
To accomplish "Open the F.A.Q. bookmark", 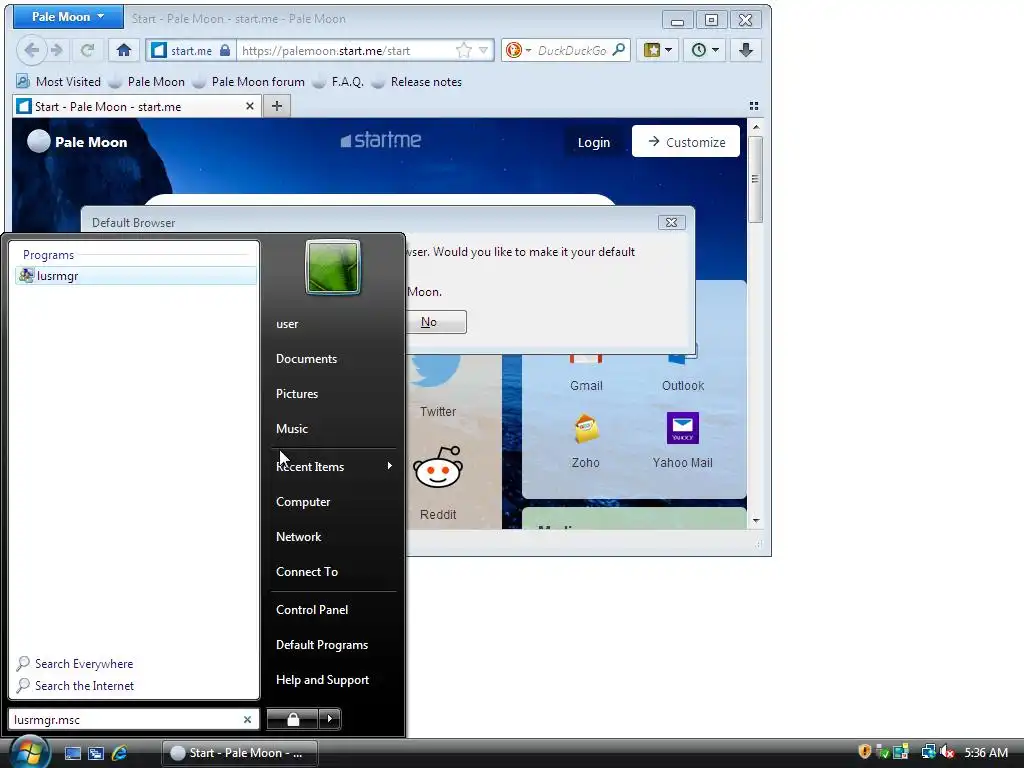I will click(338, 82).
